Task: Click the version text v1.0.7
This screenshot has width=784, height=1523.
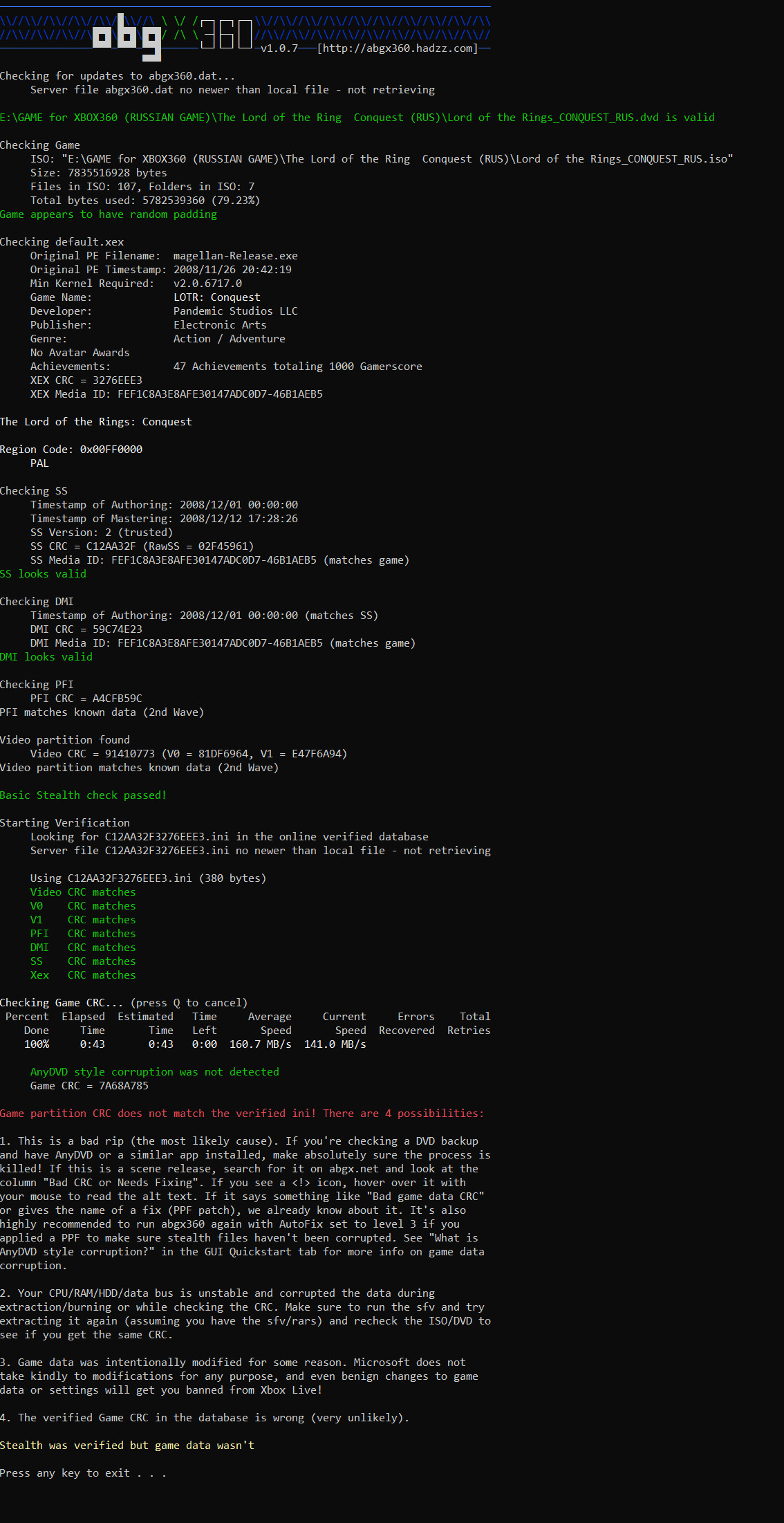Action: point(279,48)
